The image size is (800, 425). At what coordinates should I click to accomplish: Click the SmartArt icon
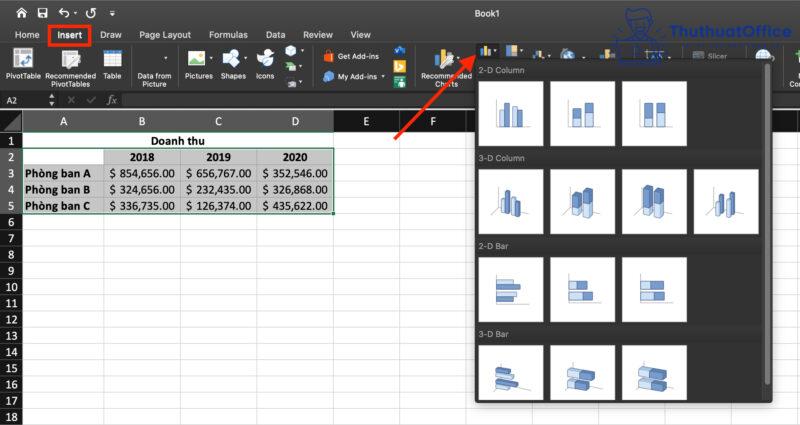pyautogui.click(x=290, y=66)
